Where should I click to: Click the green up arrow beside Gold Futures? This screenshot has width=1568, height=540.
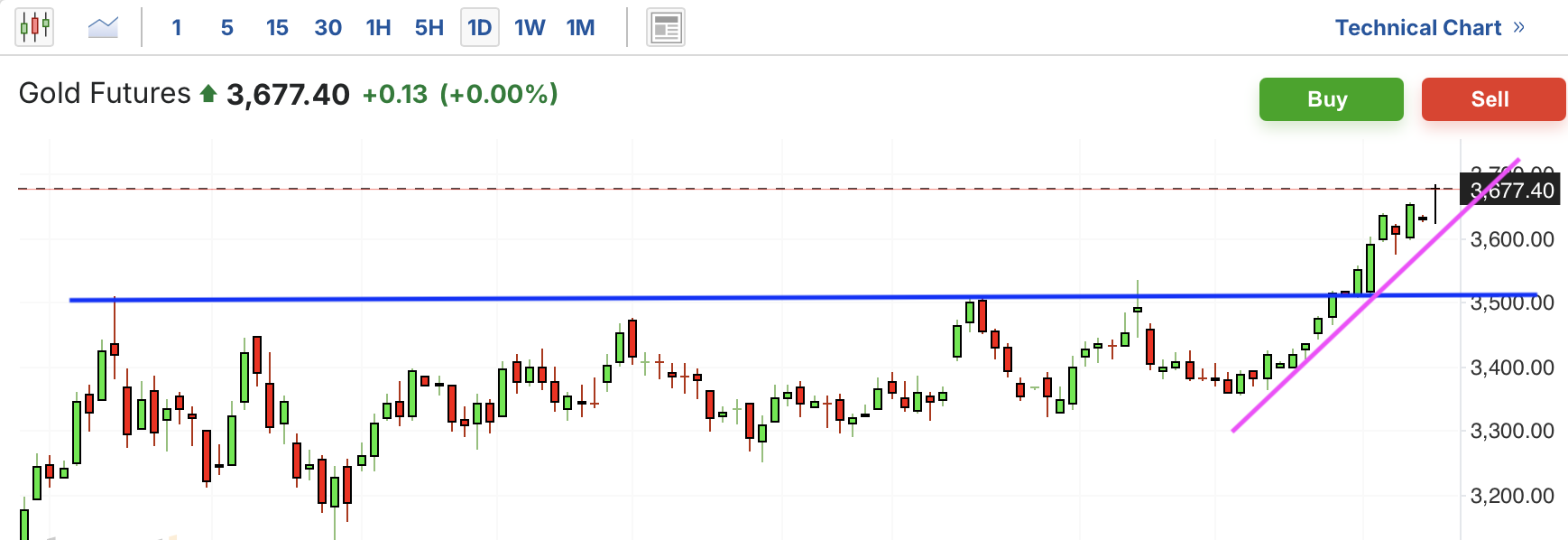coord(208,93)
